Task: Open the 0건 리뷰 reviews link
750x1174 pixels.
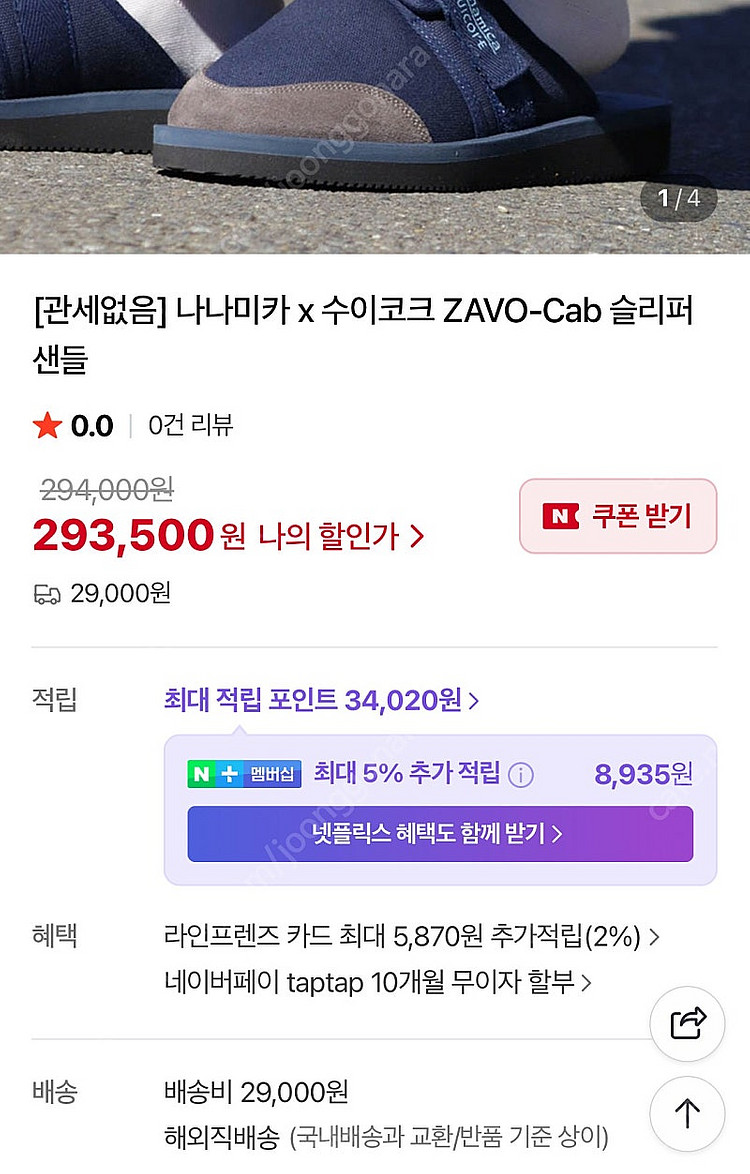Action: click(190, 426)
